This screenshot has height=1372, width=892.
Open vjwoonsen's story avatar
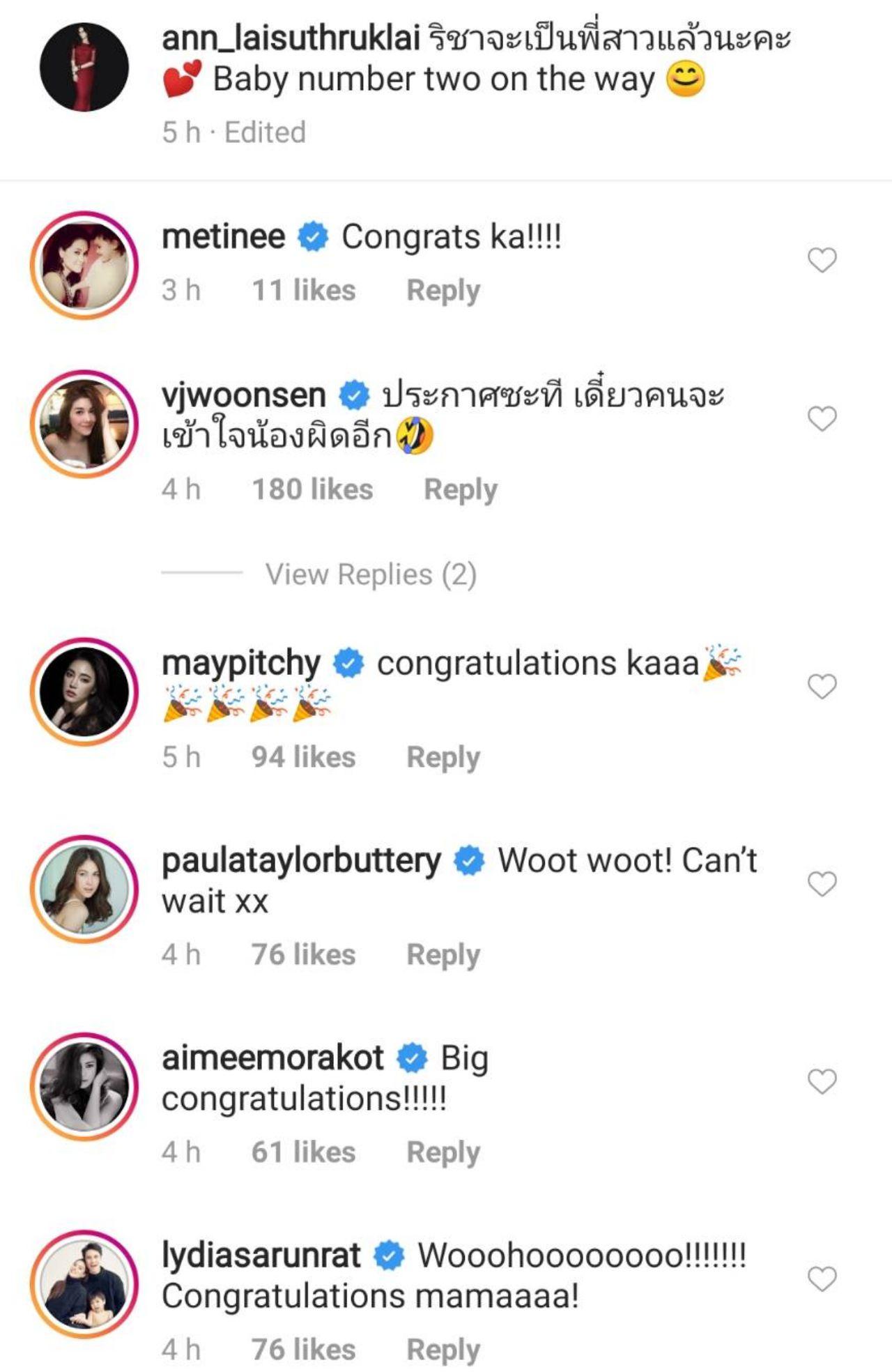(x=84, y=423)
